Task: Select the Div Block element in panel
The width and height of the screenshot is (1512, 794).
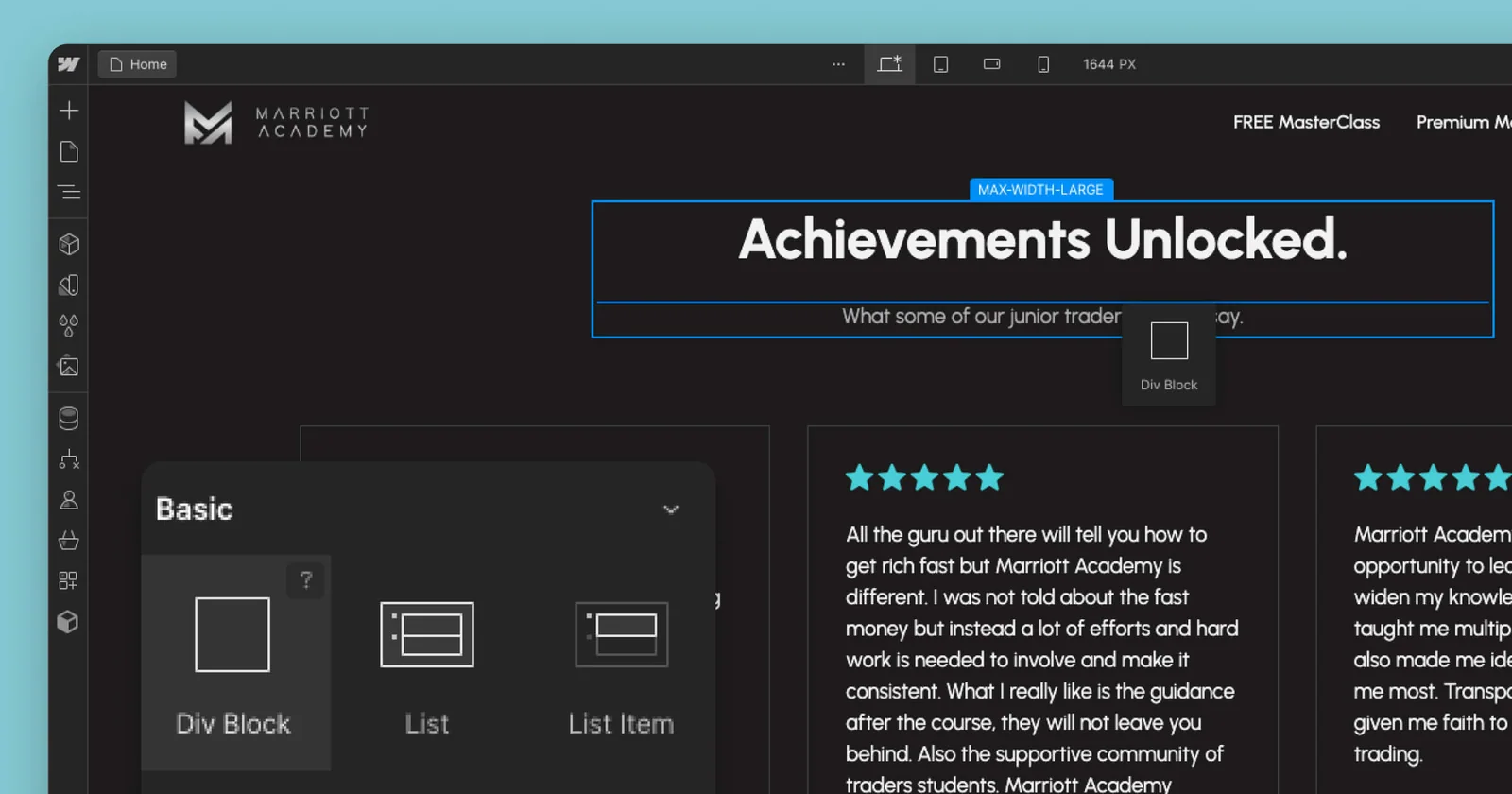Action: (x=235, y=663)
